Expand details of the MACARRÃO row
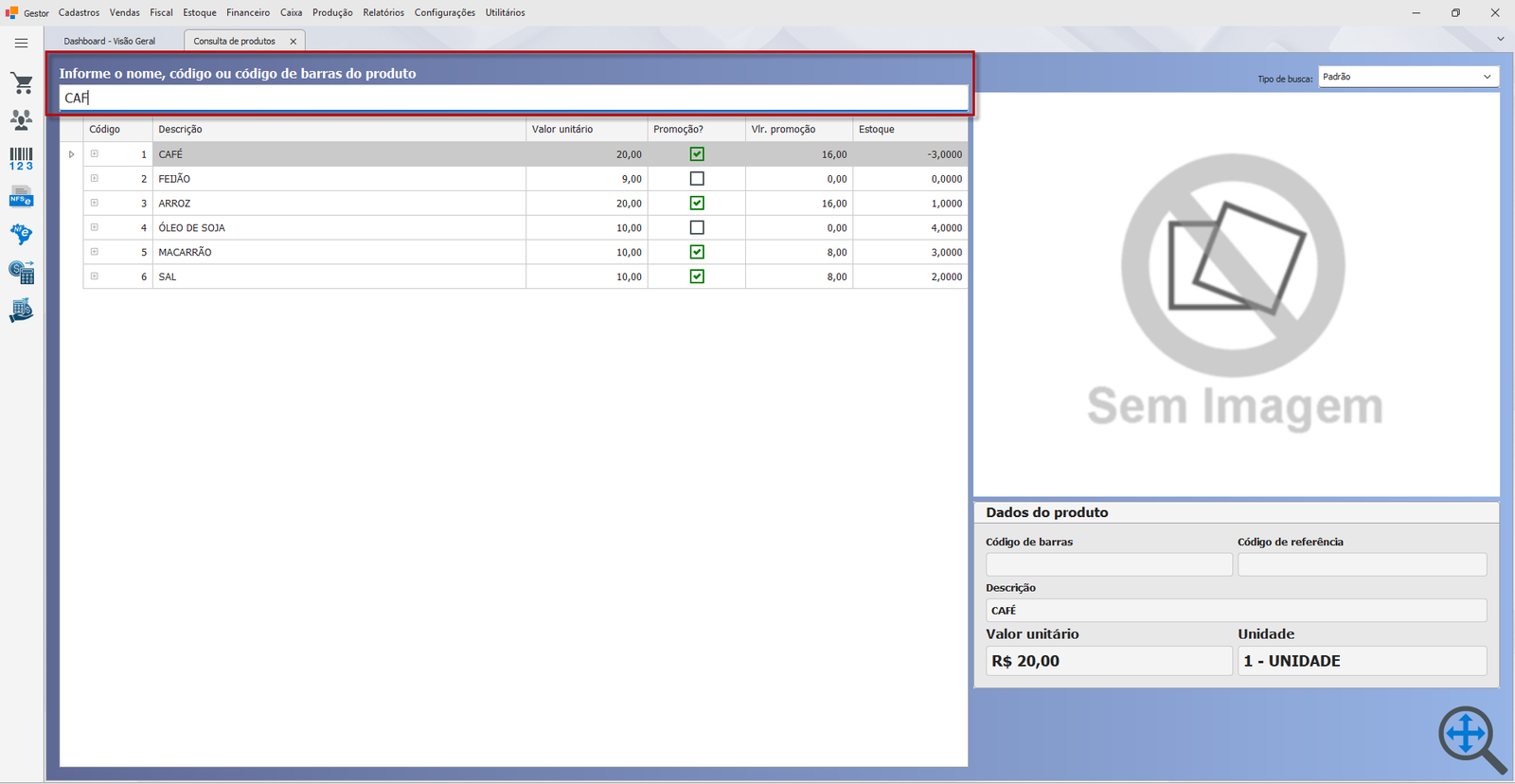 (95, 252)
